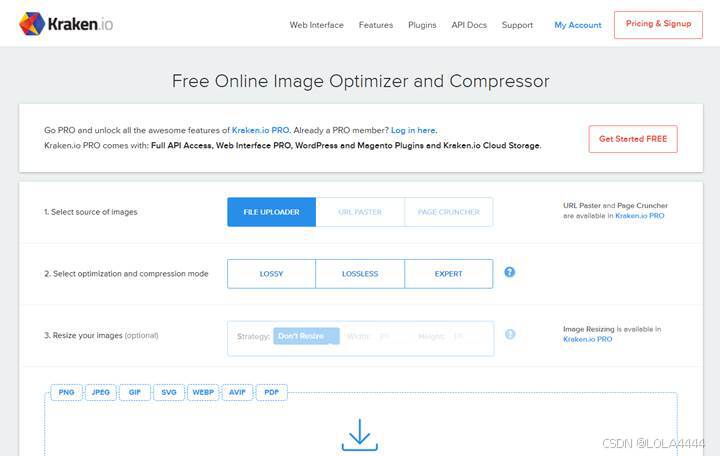
Task: Click '1. Select source of images' label
Action: point(91,212)
